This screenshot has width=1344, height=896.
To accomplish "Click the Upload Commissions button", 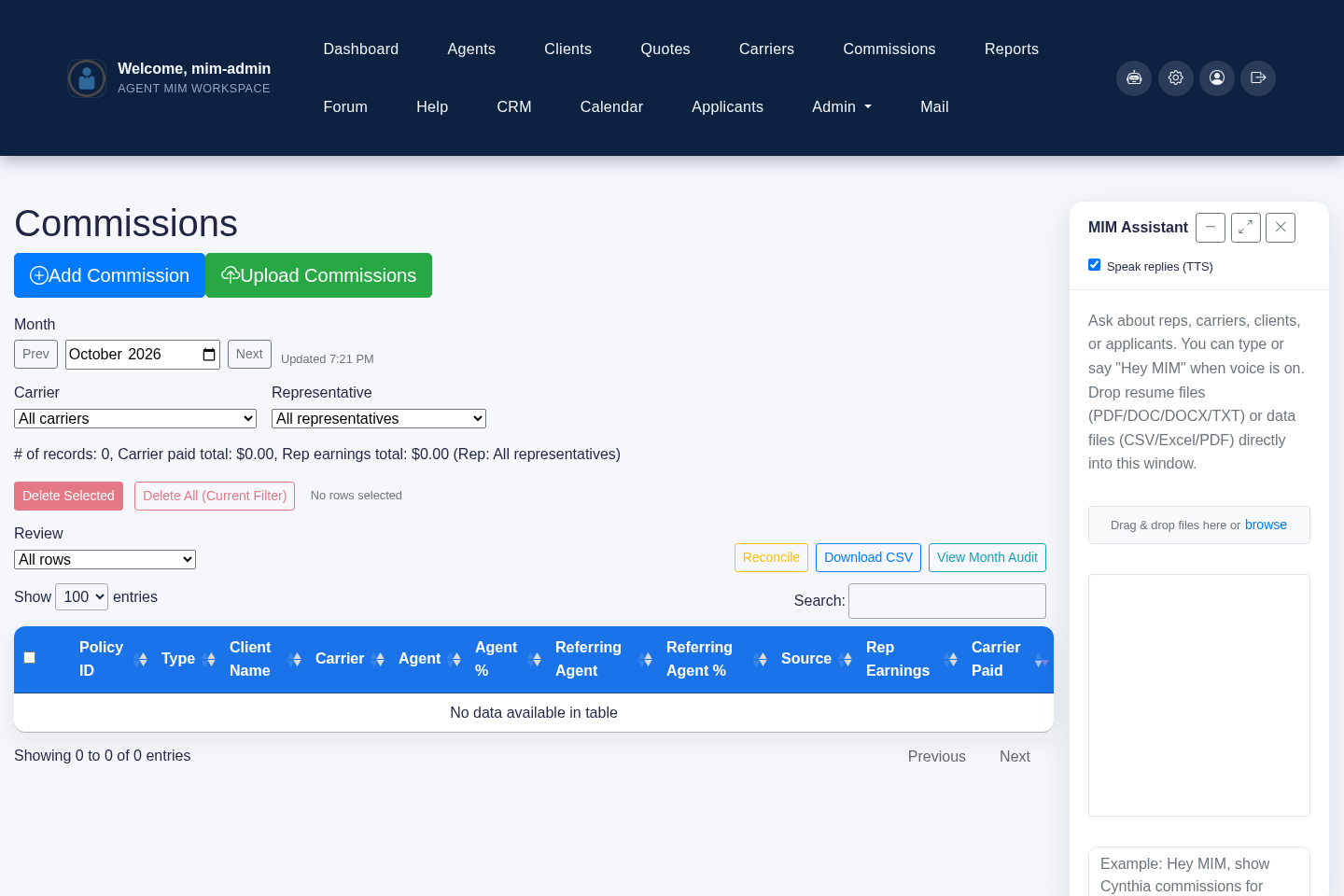I will (318, 275).
